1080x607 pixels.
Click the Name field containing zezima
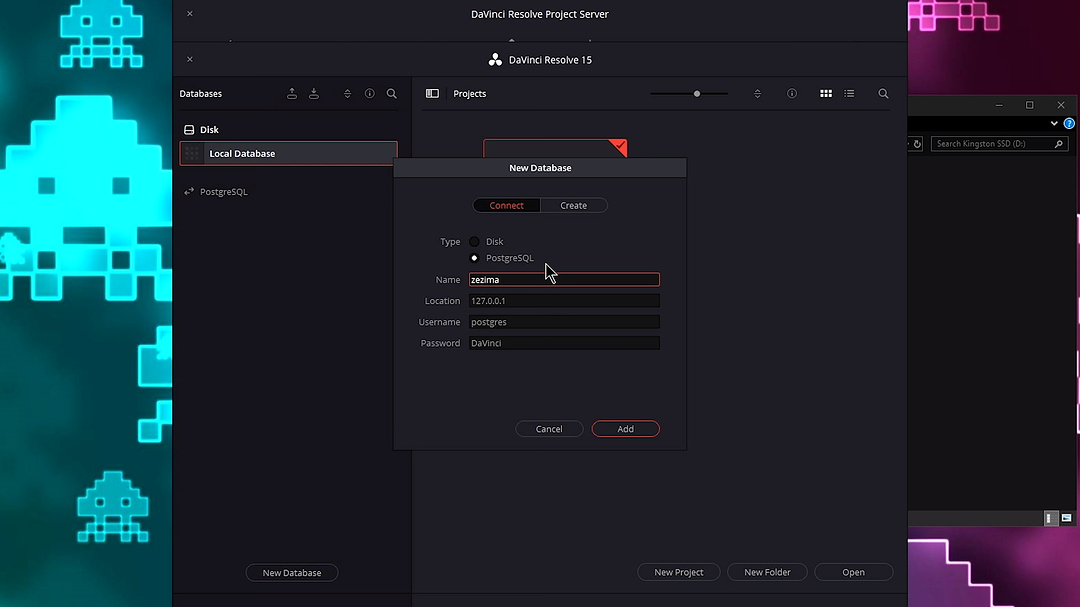tap(564, 280)
